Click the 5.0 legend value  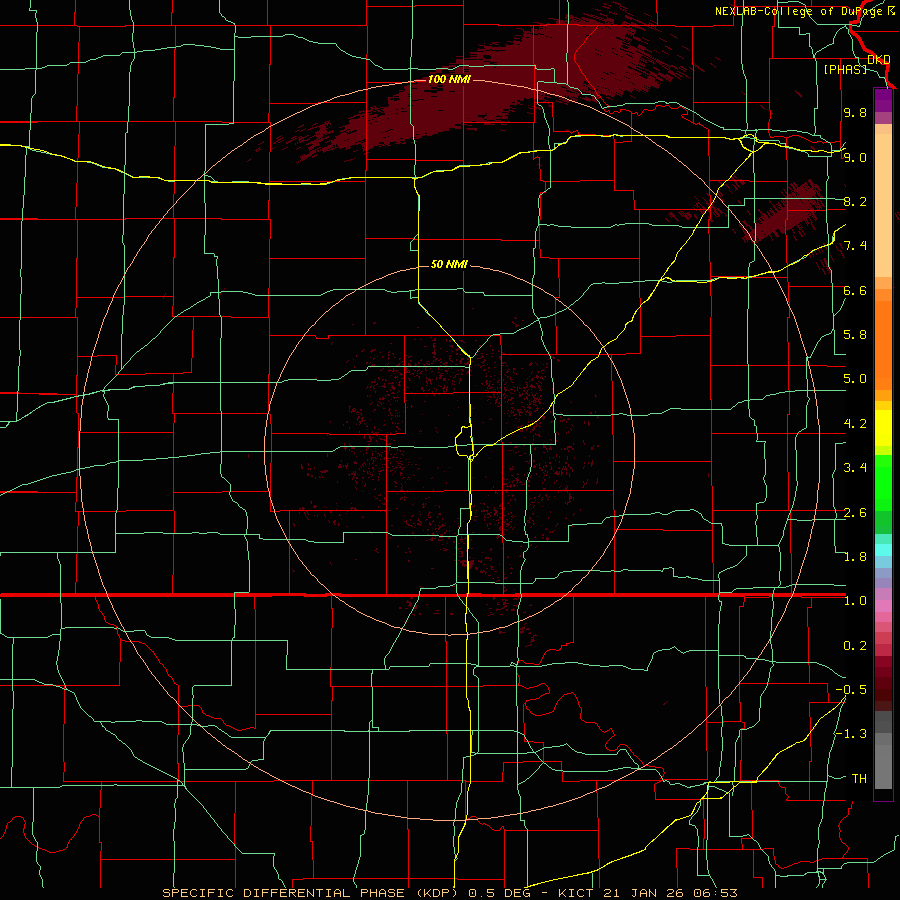point(855,379)
